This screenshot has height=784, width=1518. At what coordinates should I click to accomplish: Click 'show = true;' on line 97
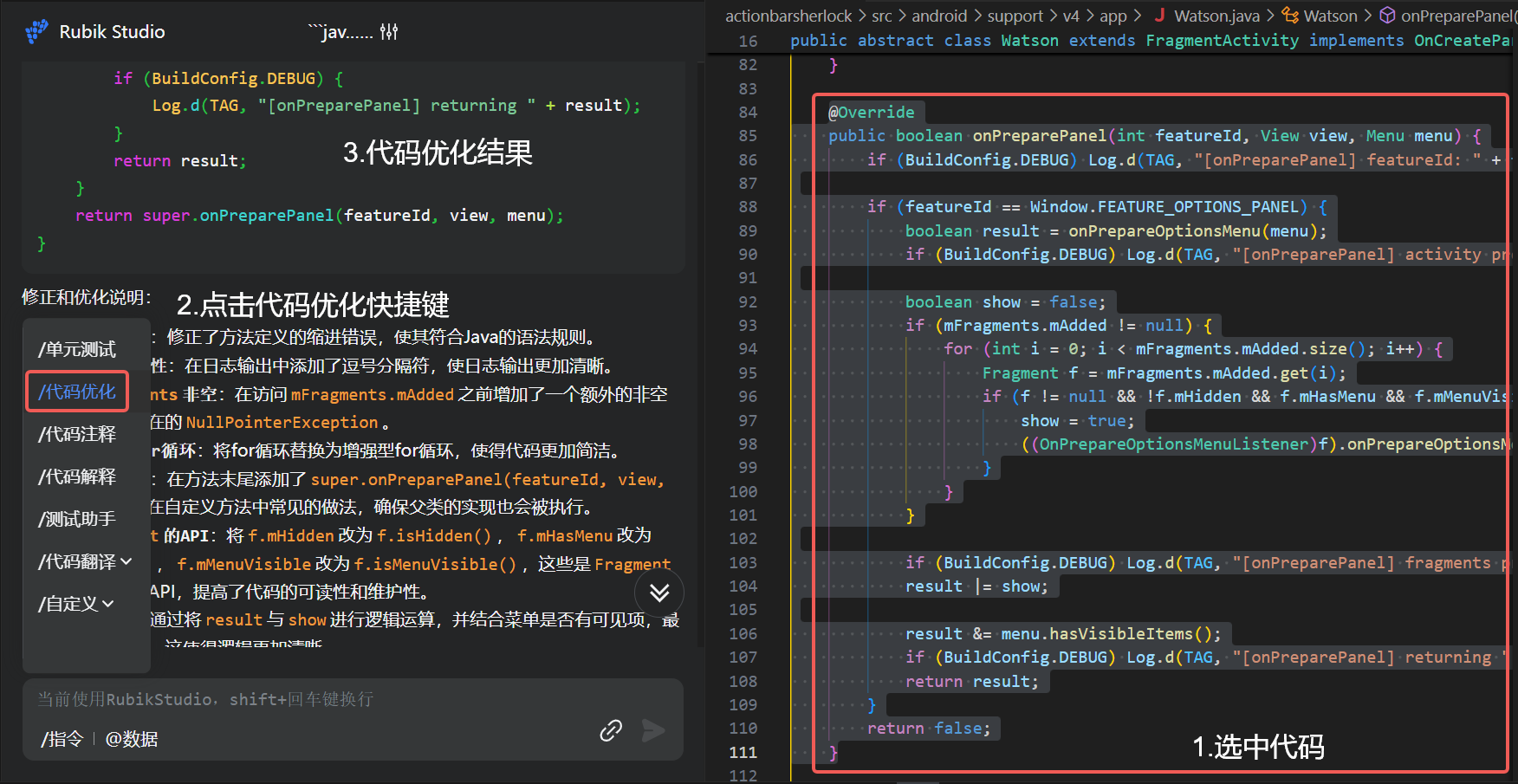click(1077, 420)
